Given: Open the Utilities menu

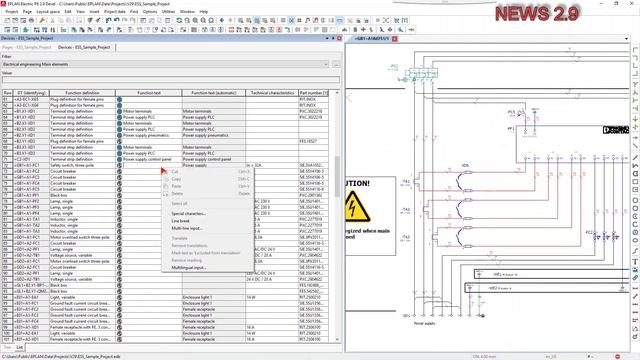Looking at the screenshot, I should [168, 11].
